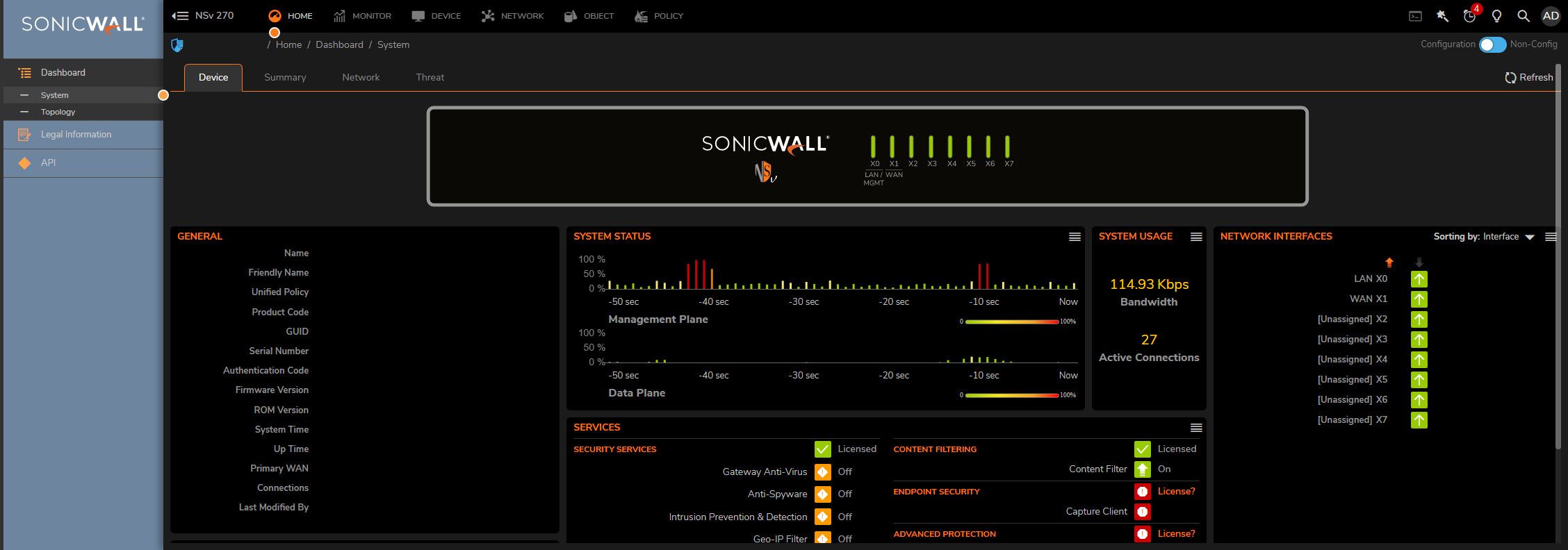Image resolution: width=1568 pixels, height=550 pixels.
Task: Collapse sidebar using arrow icon beside NSv 270
Action: pyautogui.click(x=180, y=16)
